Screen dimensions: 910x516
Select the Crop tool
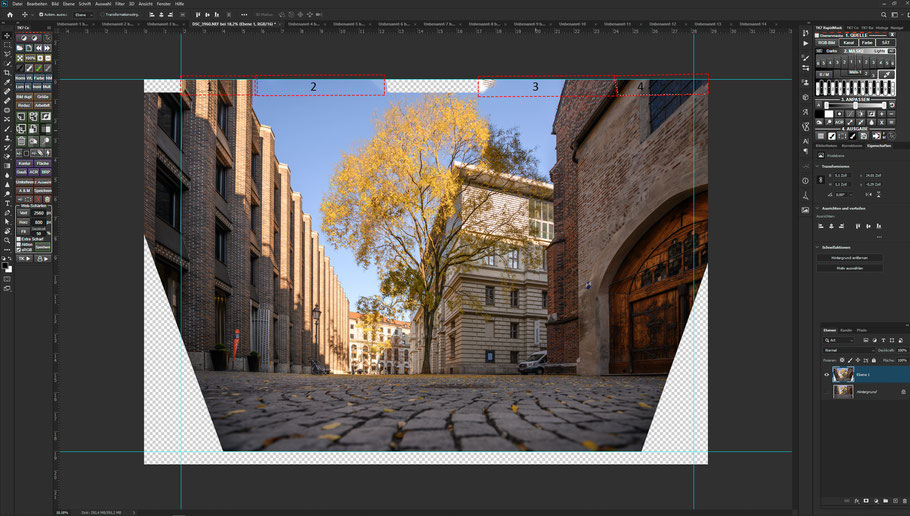7,73
